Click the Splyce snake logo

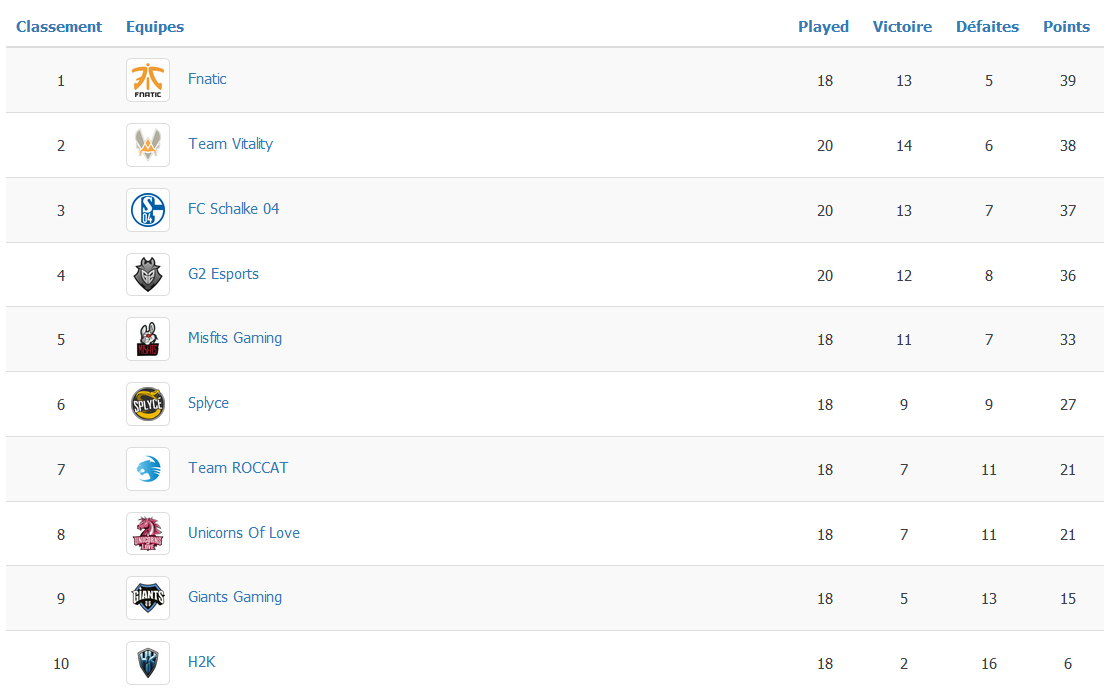148,405
